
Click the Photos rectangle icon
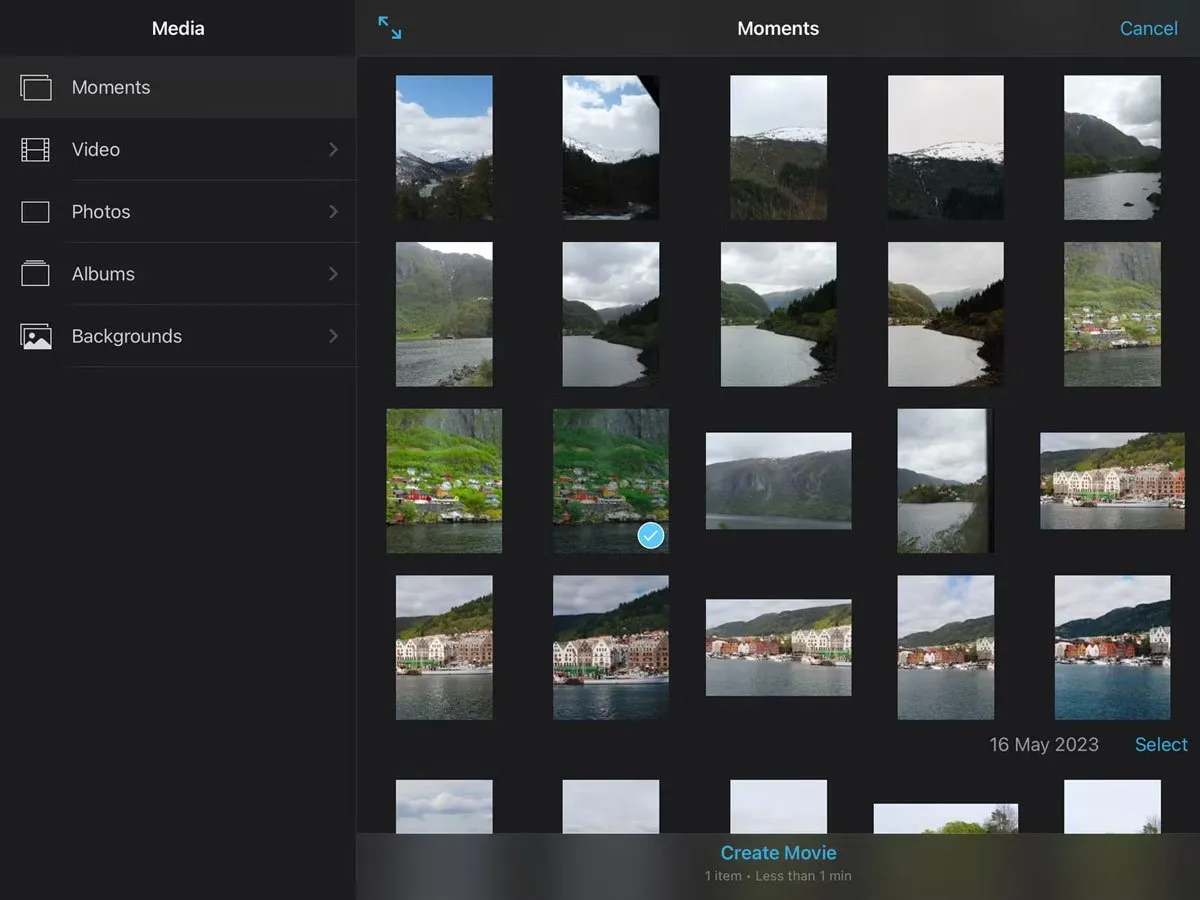pos(35,212)
